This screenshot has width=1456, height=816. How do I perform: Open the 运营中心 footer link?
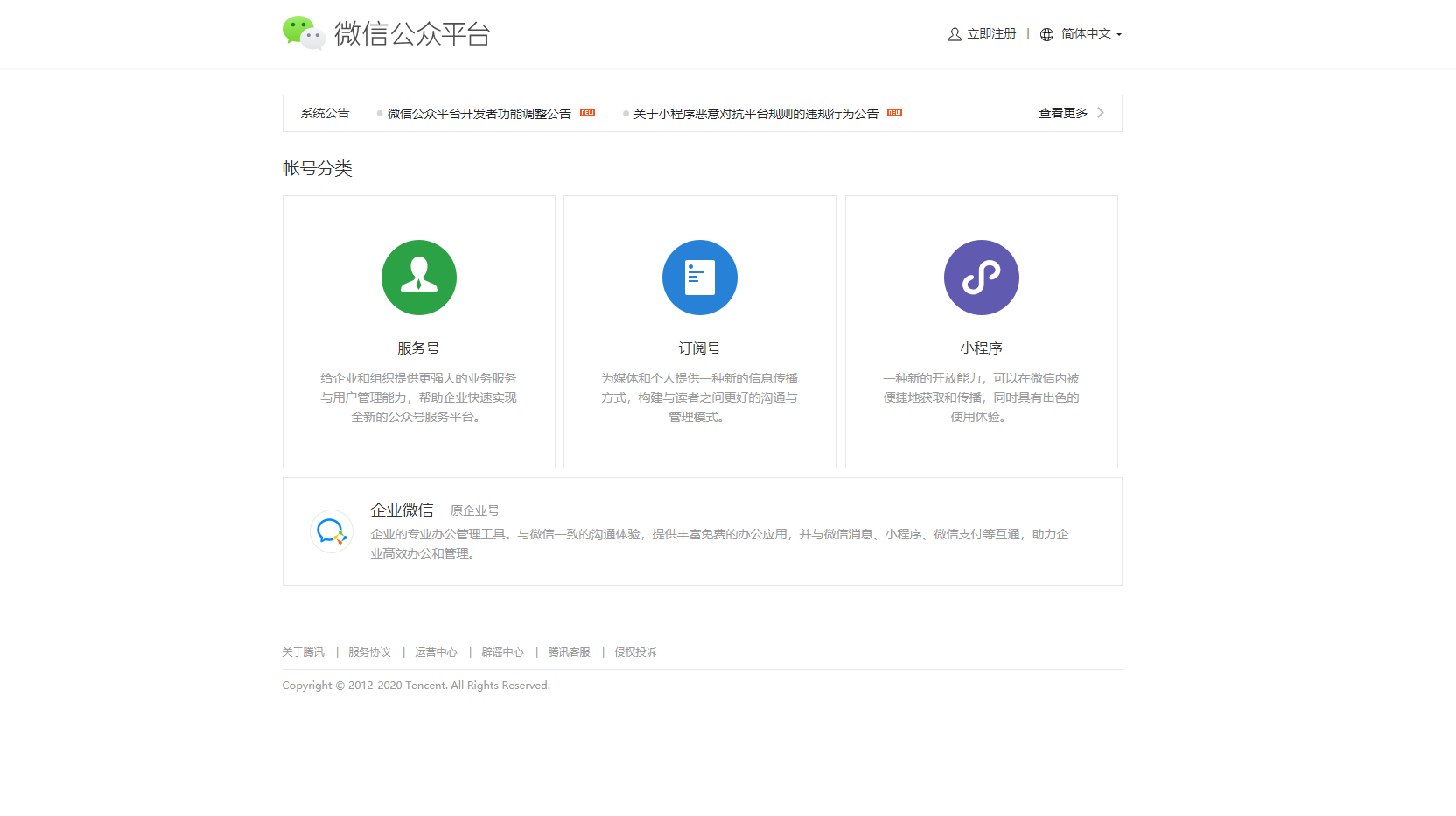[436, 652]
